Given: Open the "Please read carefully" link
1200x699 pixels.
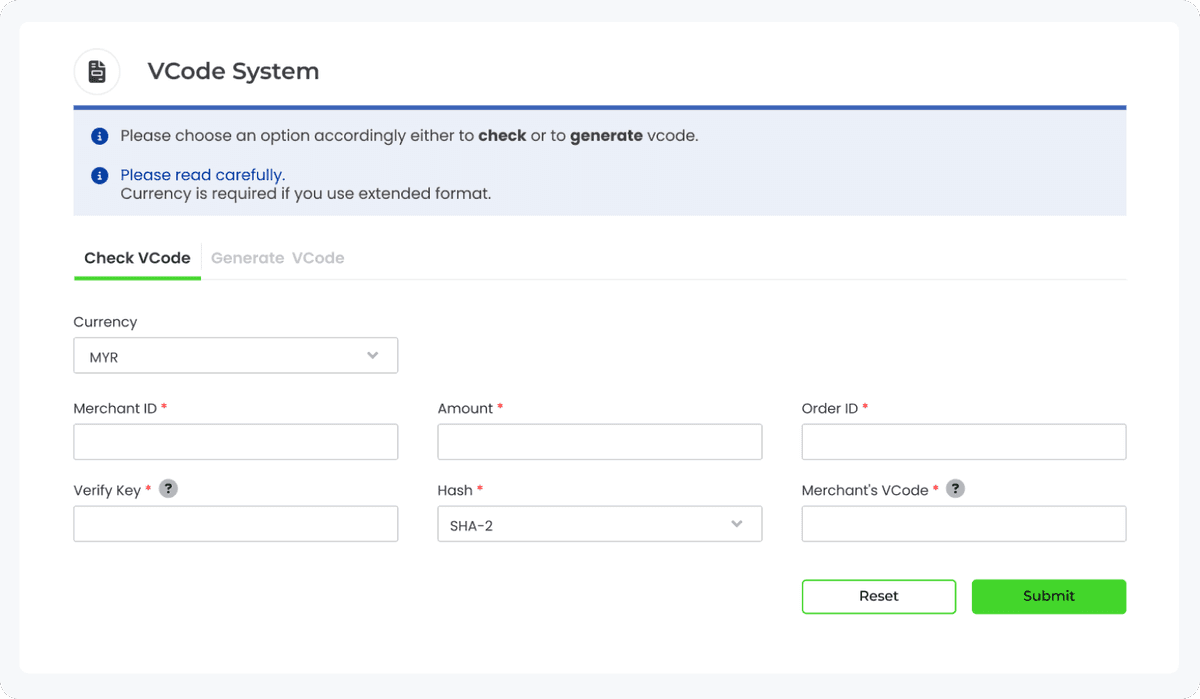Looking at the screenshot, I should coord(201,174).
